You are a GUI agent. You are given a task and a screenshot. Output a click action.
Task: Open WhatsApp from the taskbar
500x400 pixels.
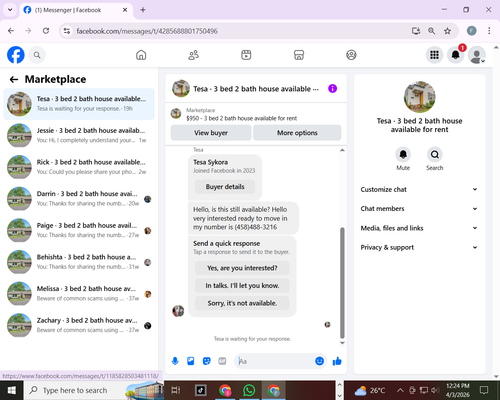[x=249, y=390]
